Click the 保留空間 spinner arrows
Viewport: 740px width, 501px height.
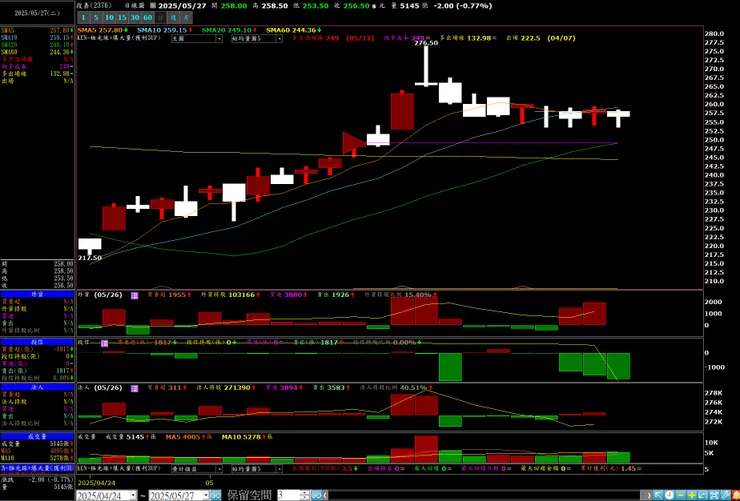click(305, 495)
